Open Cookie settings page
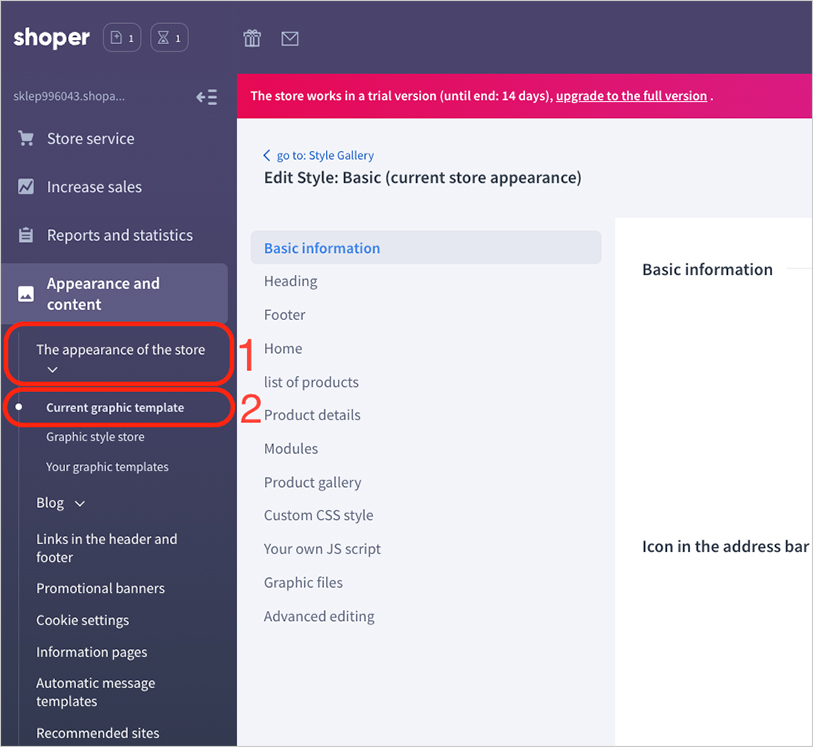813x747 pixels. point(82,621)
